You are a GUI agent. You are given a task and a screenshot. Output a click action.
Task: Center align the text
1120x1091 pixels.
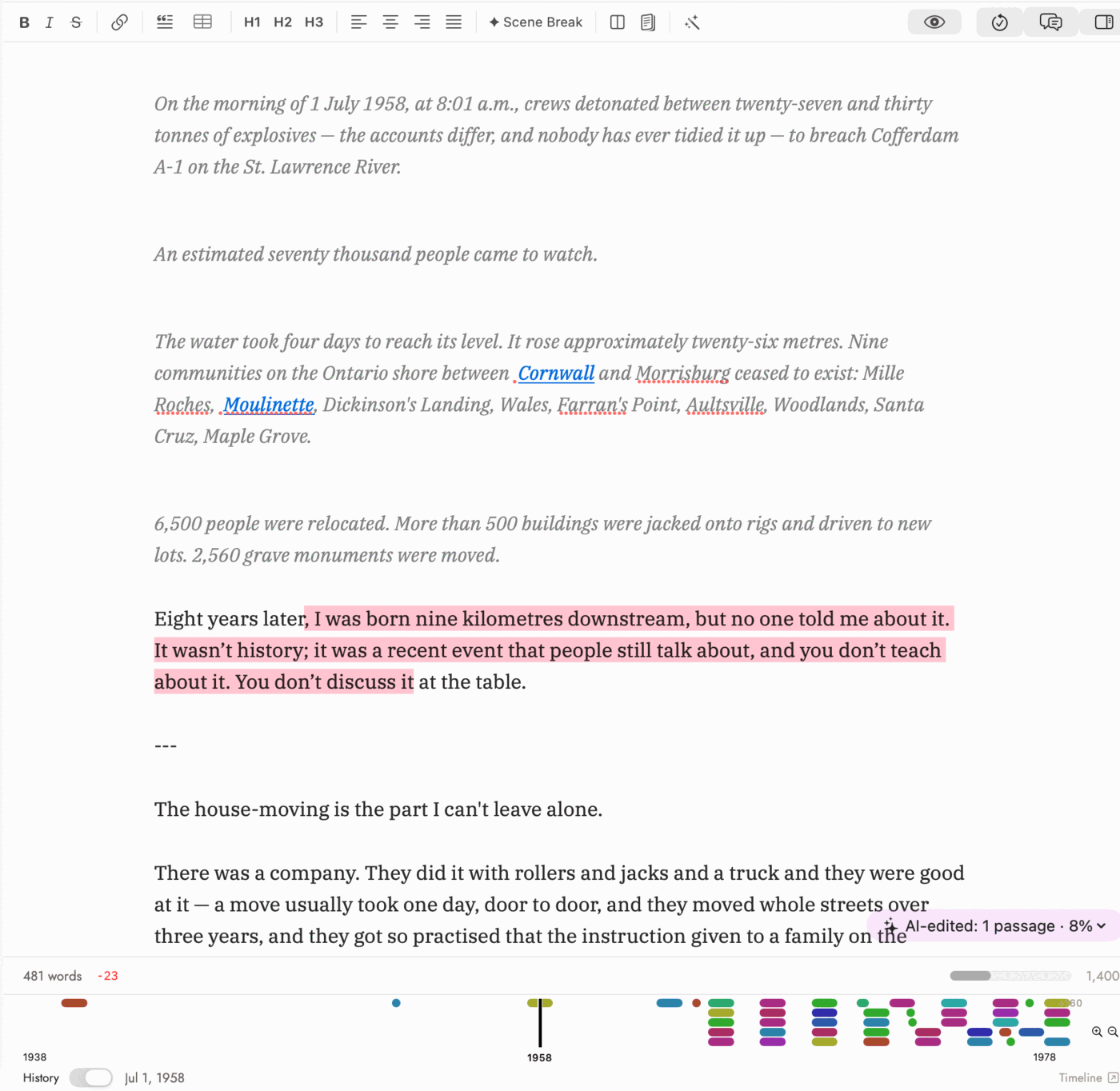pos(390,22)
